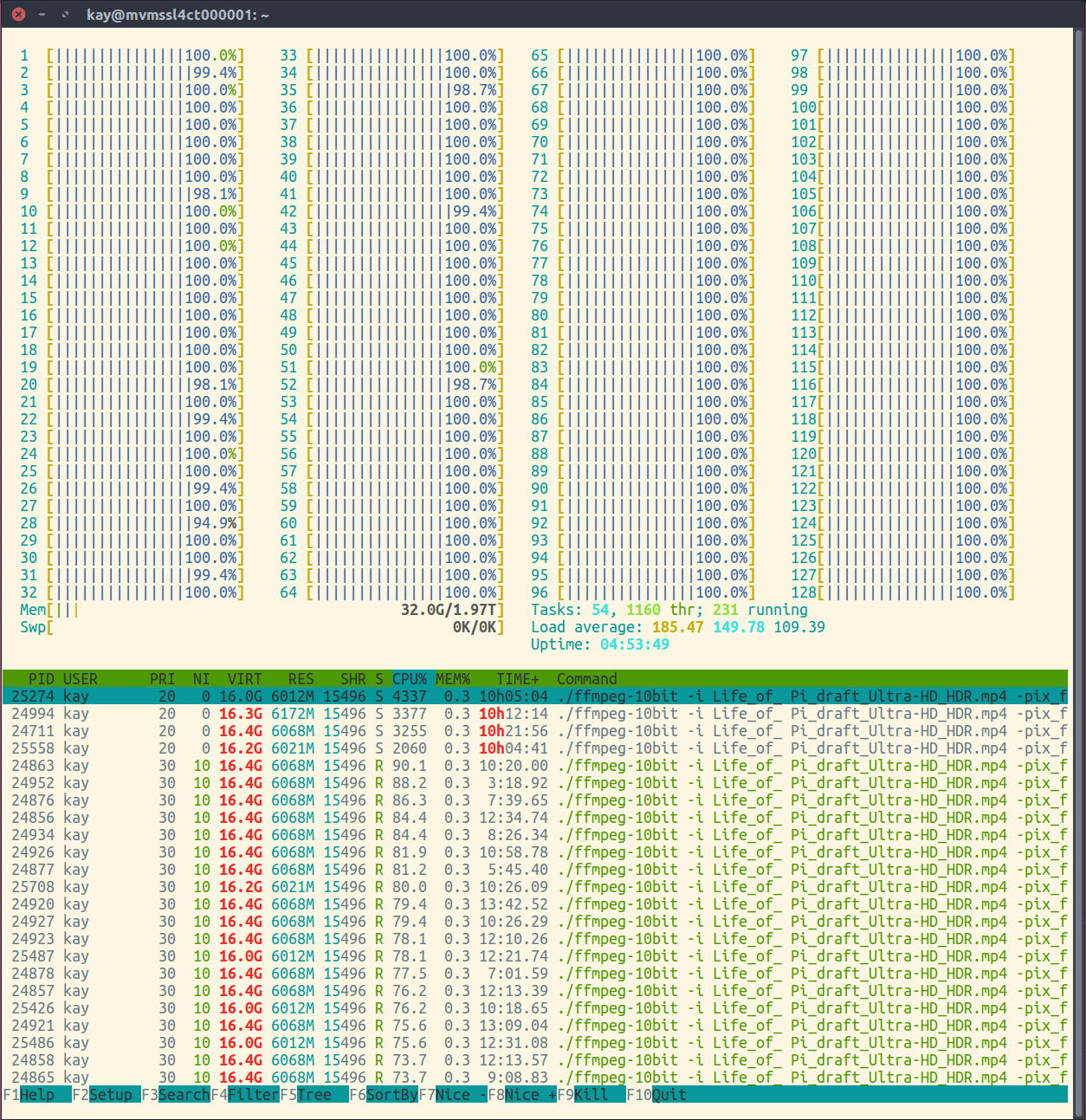Viewport: 1086px width, 1120px height.
Task: Select the highlighted ffmpeg process 25274
Action: 346,696
